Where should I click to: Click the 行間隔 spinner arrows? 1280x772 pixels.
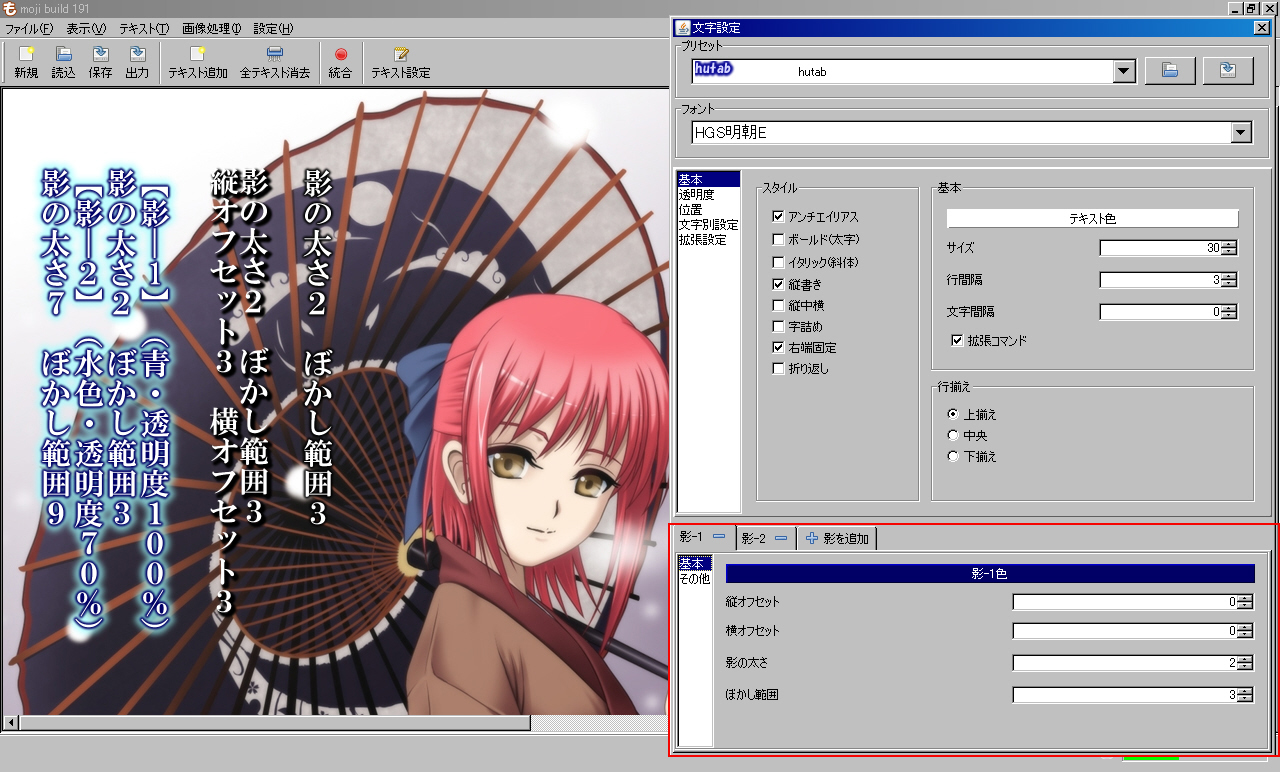1230,280
